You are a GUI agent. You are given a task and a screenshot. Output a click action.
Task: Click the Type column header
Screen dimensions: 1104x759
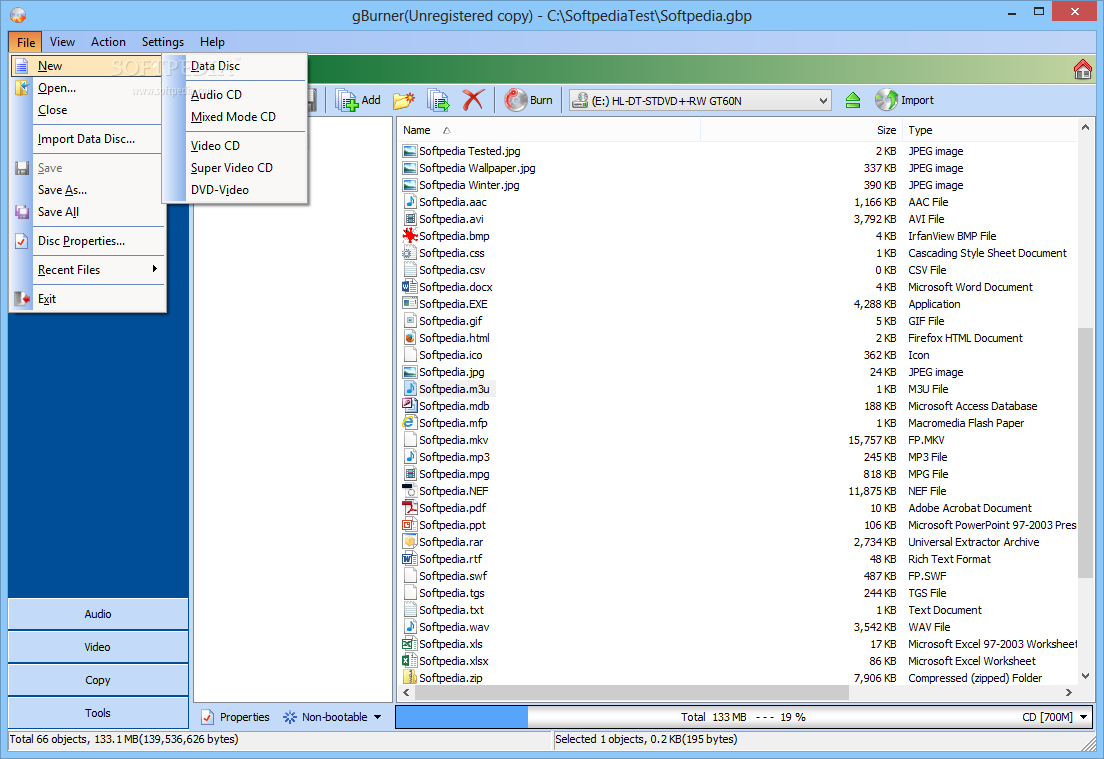point(989,130)
